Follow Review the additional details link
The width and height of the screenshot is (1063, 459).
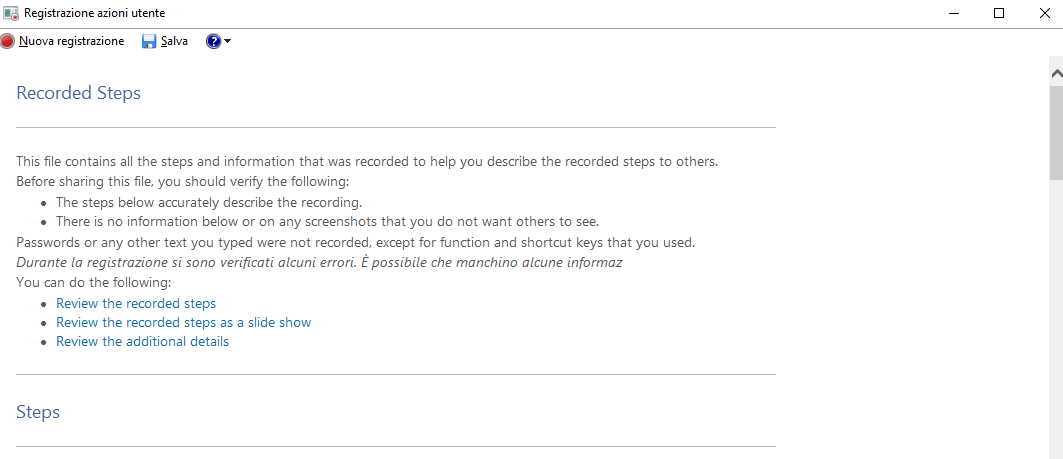(142, 341)
